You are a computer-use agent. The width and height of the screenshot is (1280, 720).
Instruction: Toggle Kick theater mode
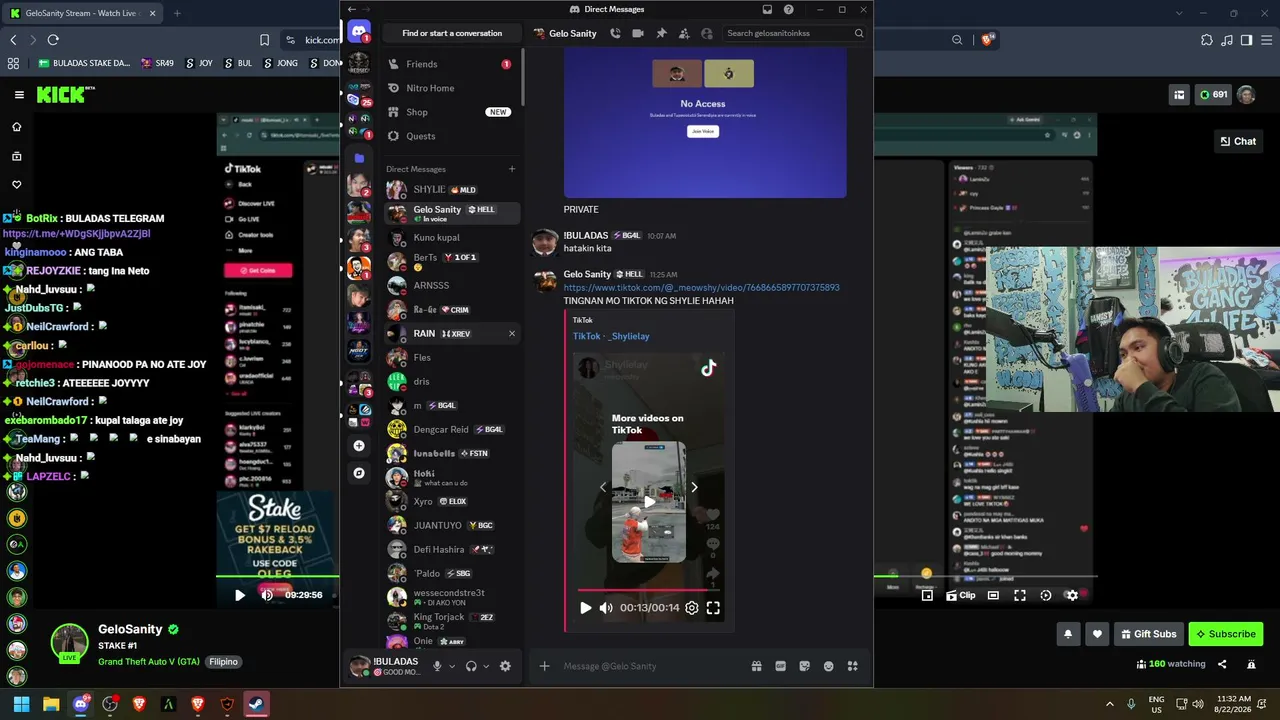(993, 595)
